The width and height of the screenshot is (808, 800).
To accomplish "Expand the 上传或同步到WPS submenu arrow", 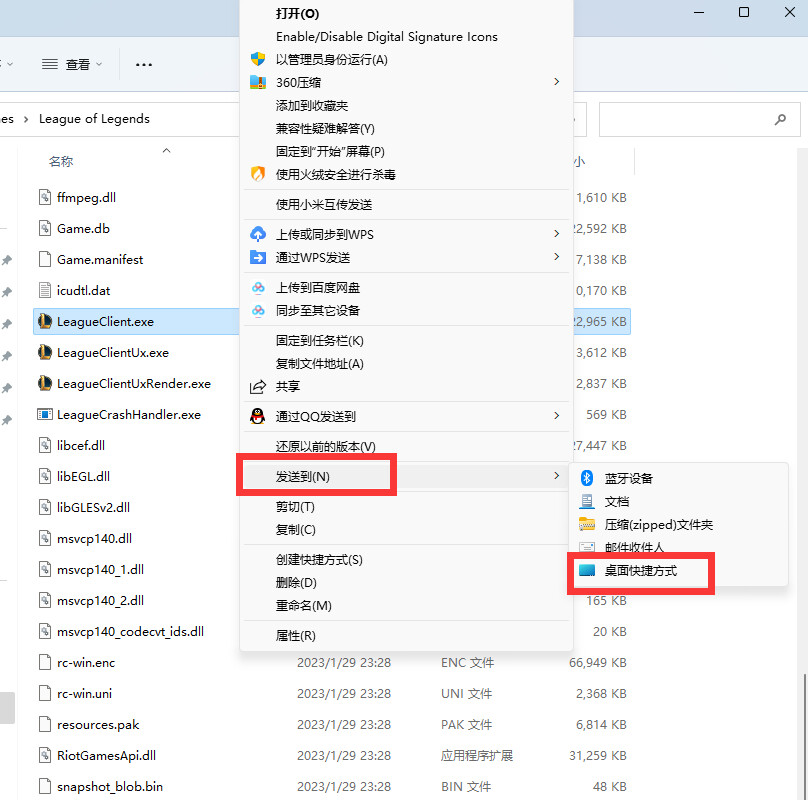I will [557, 234].
